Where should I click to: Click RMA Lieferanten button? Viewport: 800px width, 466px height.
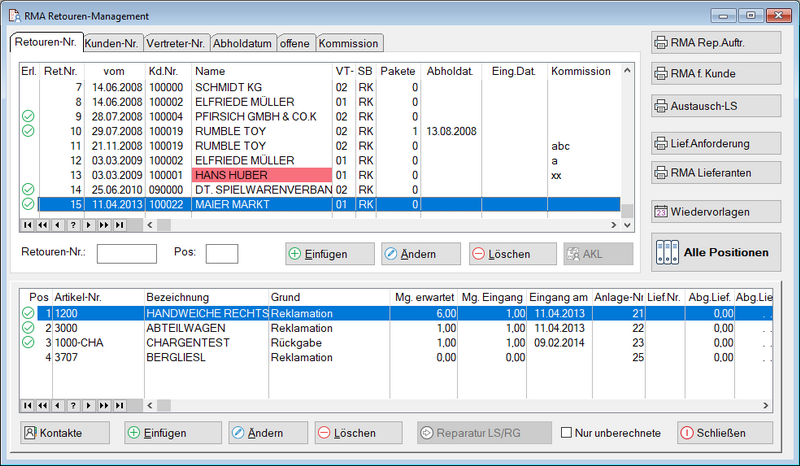coord(715,172)
